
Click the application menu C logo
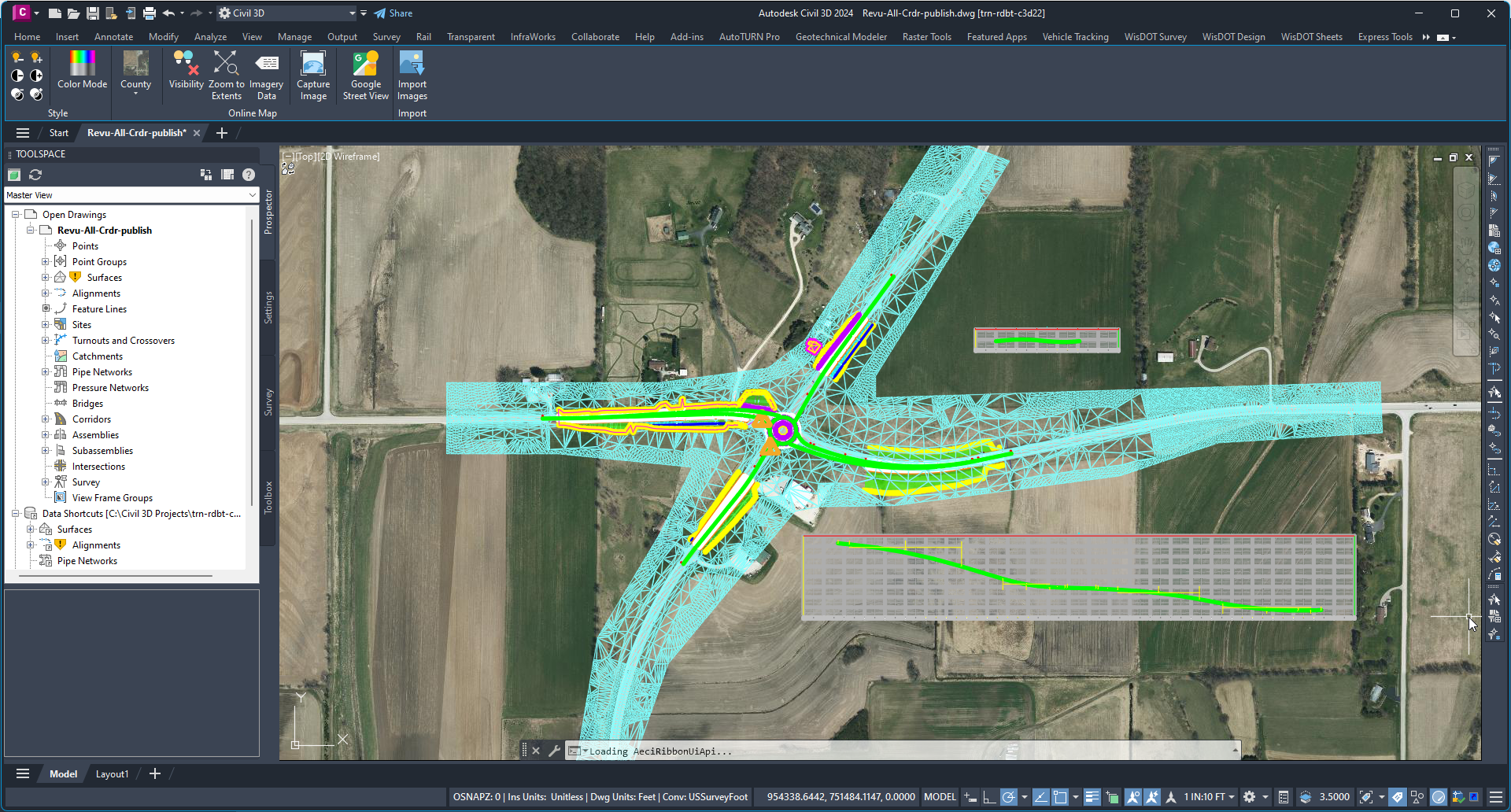[x=21, y=13]
